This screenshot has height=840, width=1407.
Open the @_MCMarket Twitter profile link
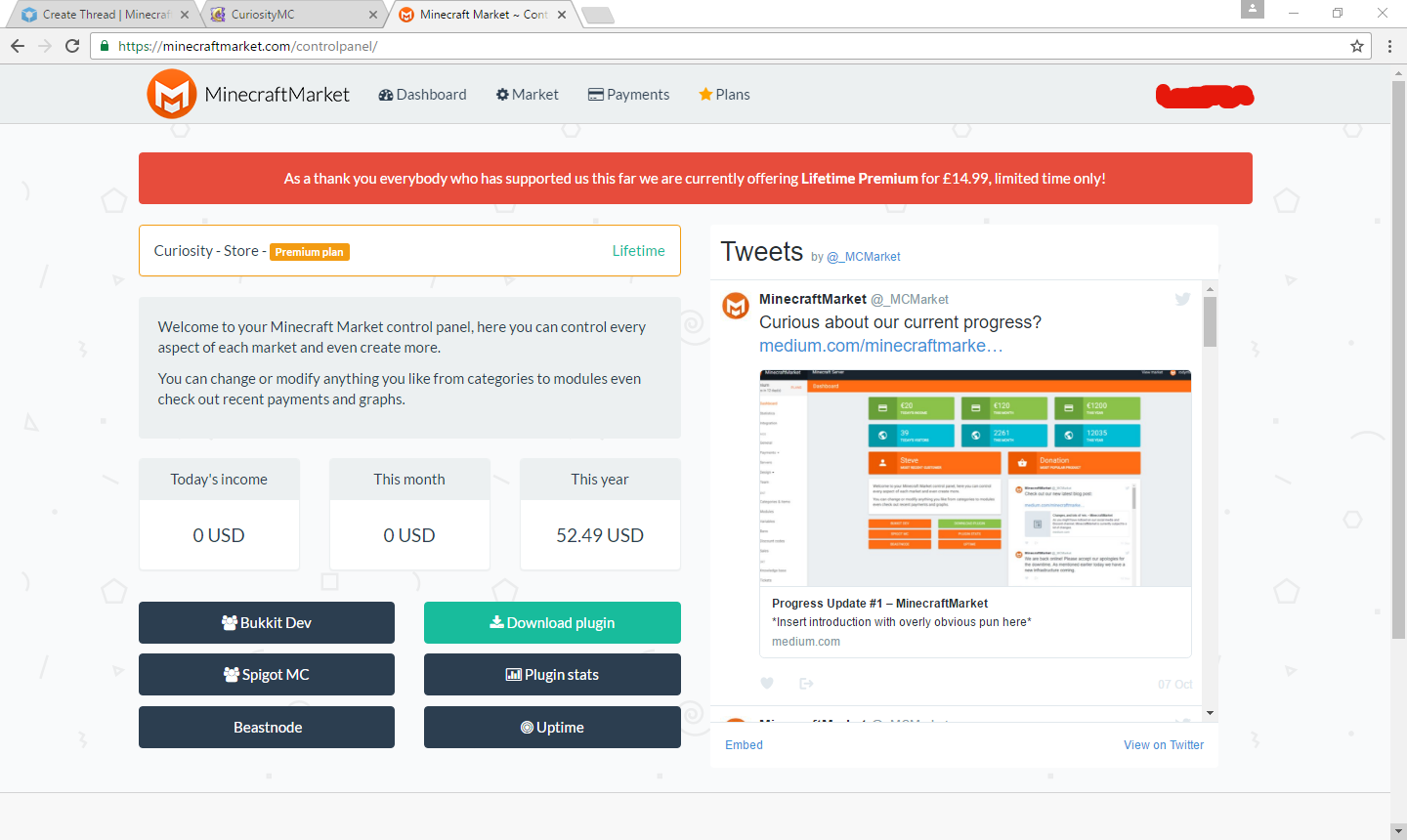(864, 257)
